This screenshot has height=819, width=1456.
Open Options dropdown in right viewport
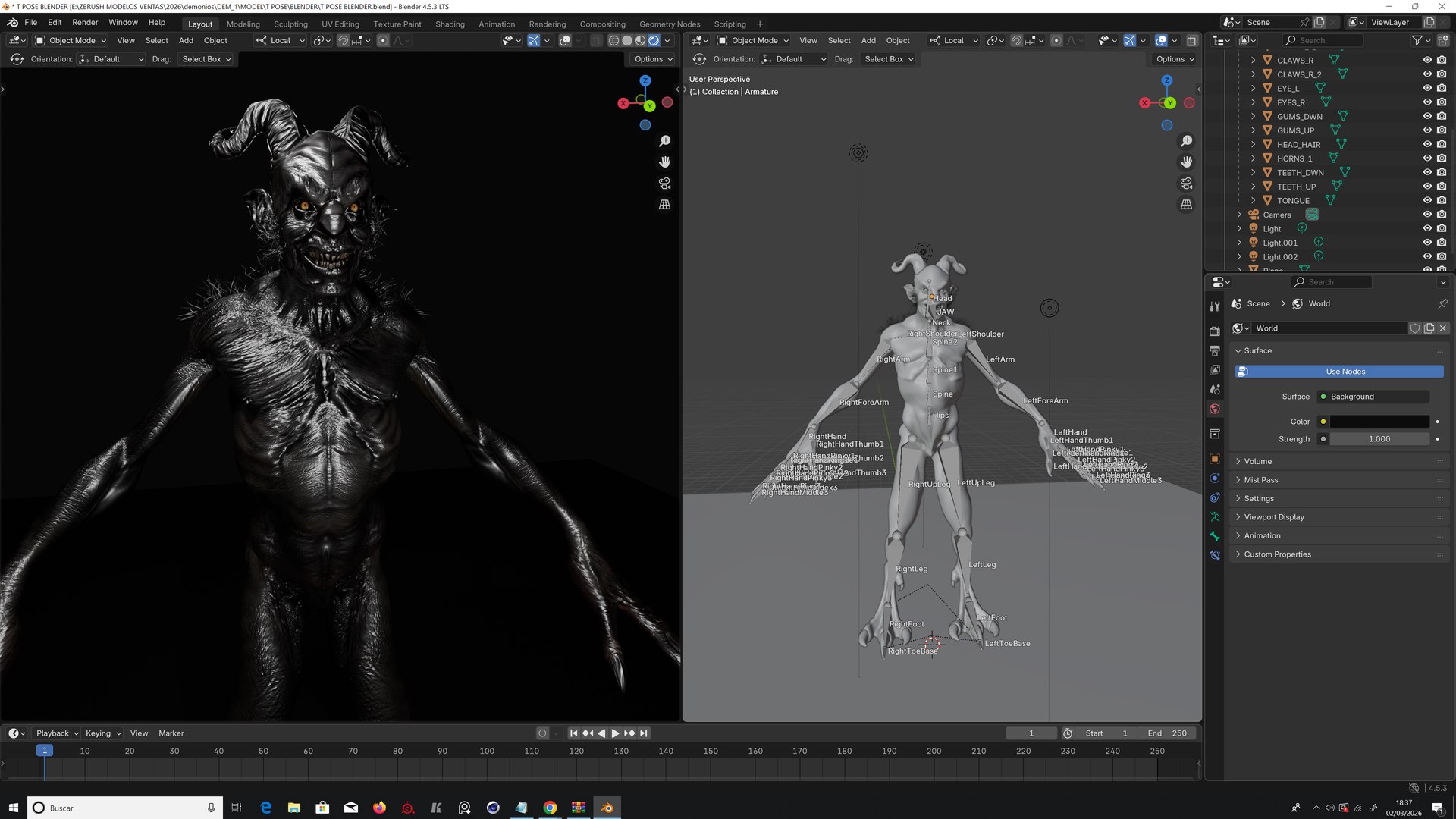pyautogui.click(x=1175, y=59)
